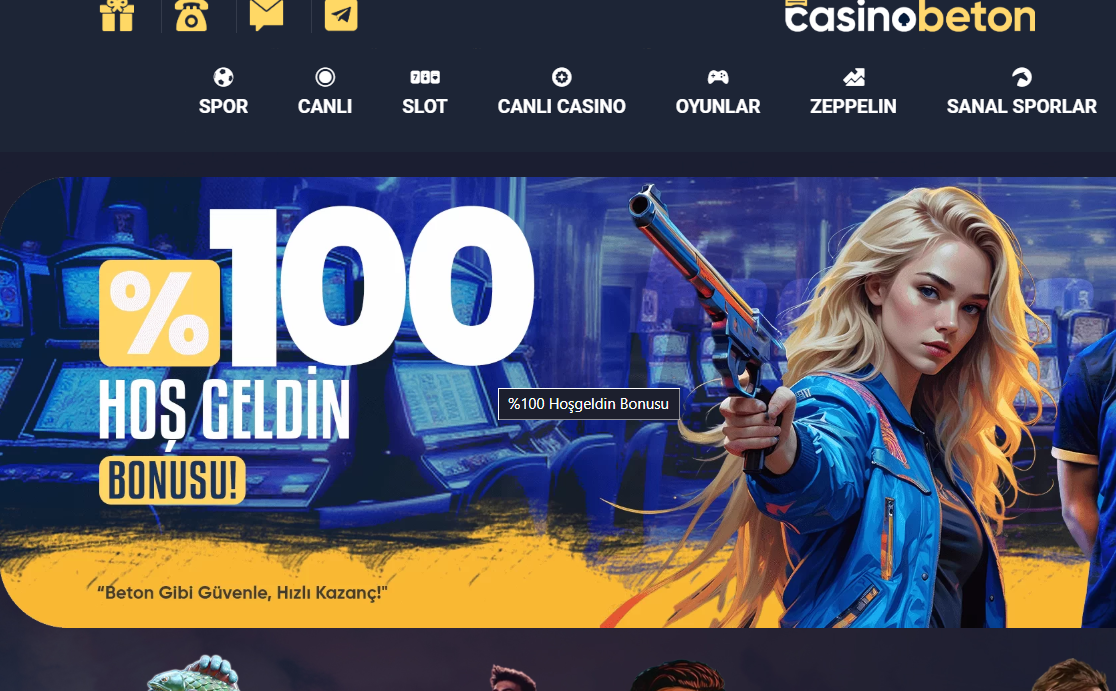The image size is (1116, 691).
Task: Open the gift box promotions icon
Action: pos(117,14)
